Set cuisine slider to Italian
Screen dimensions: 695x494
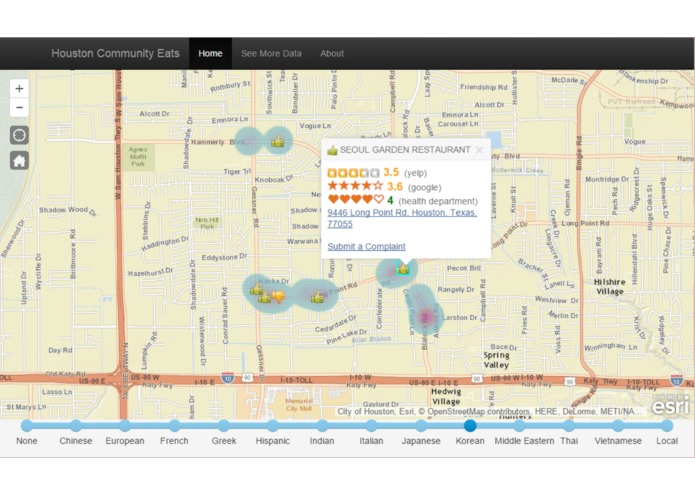point(371,426)
